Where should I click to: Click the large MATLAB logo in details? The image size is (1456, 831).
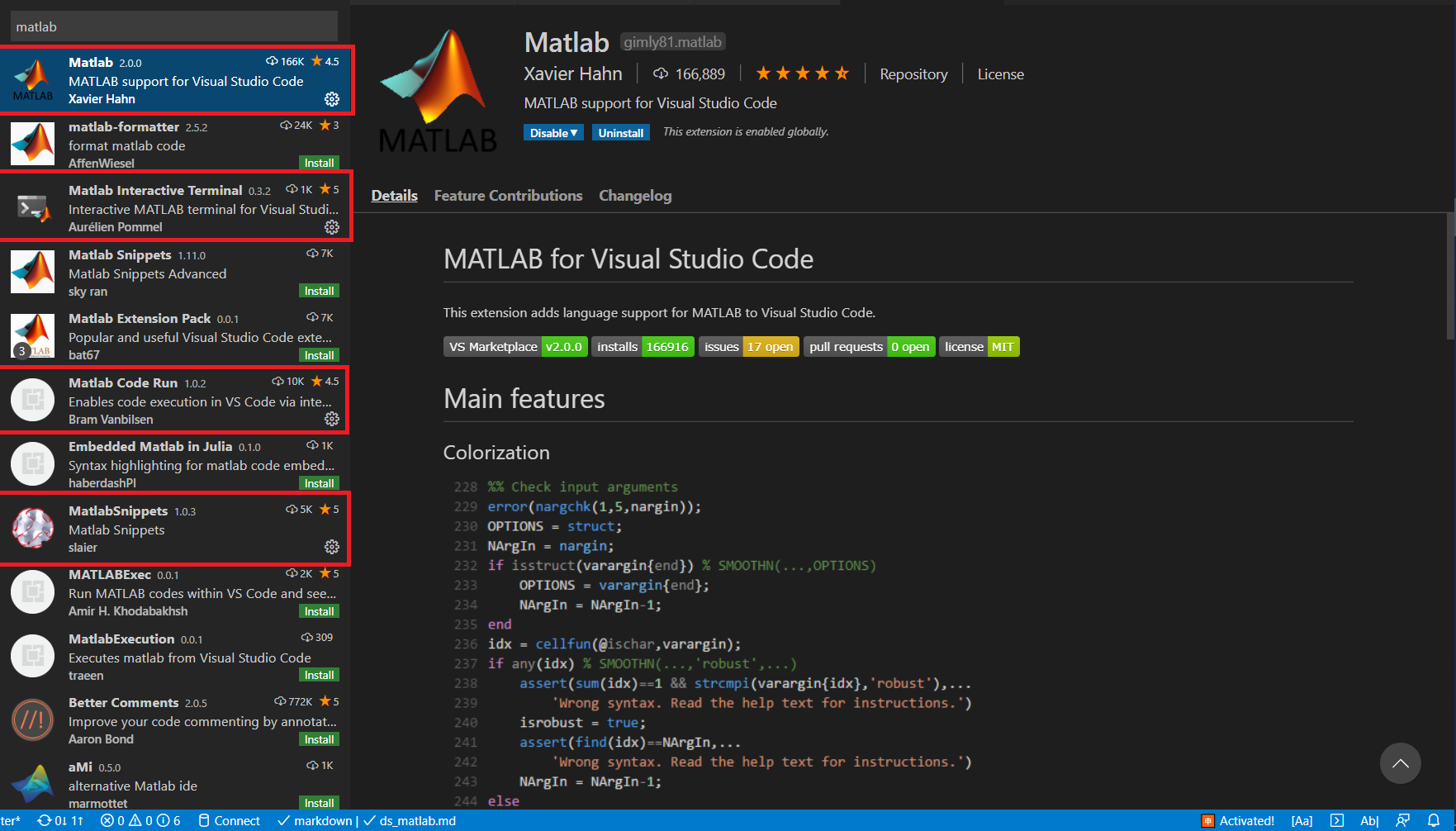(x=438, y=91)
